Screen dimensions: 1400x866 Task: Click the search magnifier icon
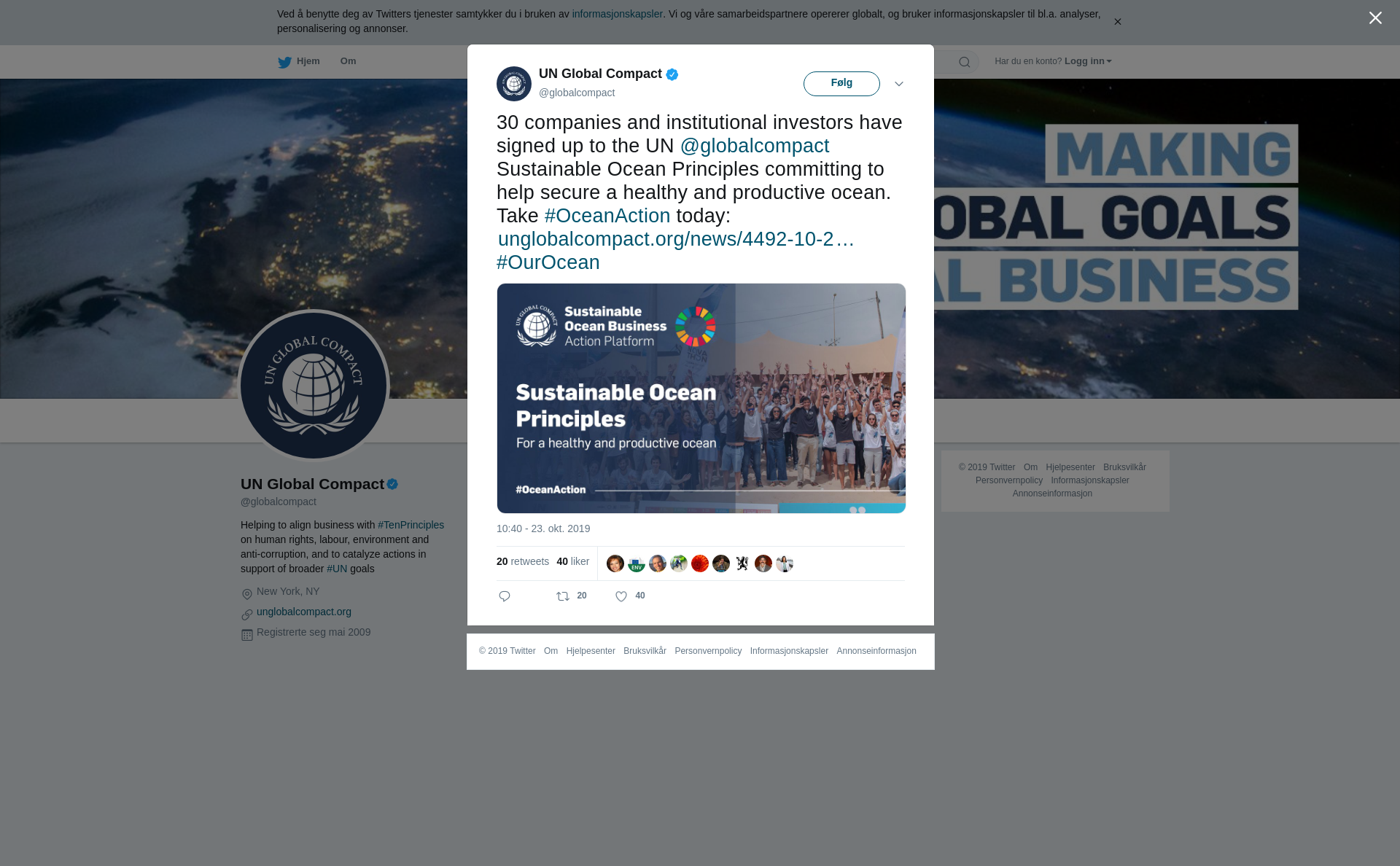click(x=965, y=62)
